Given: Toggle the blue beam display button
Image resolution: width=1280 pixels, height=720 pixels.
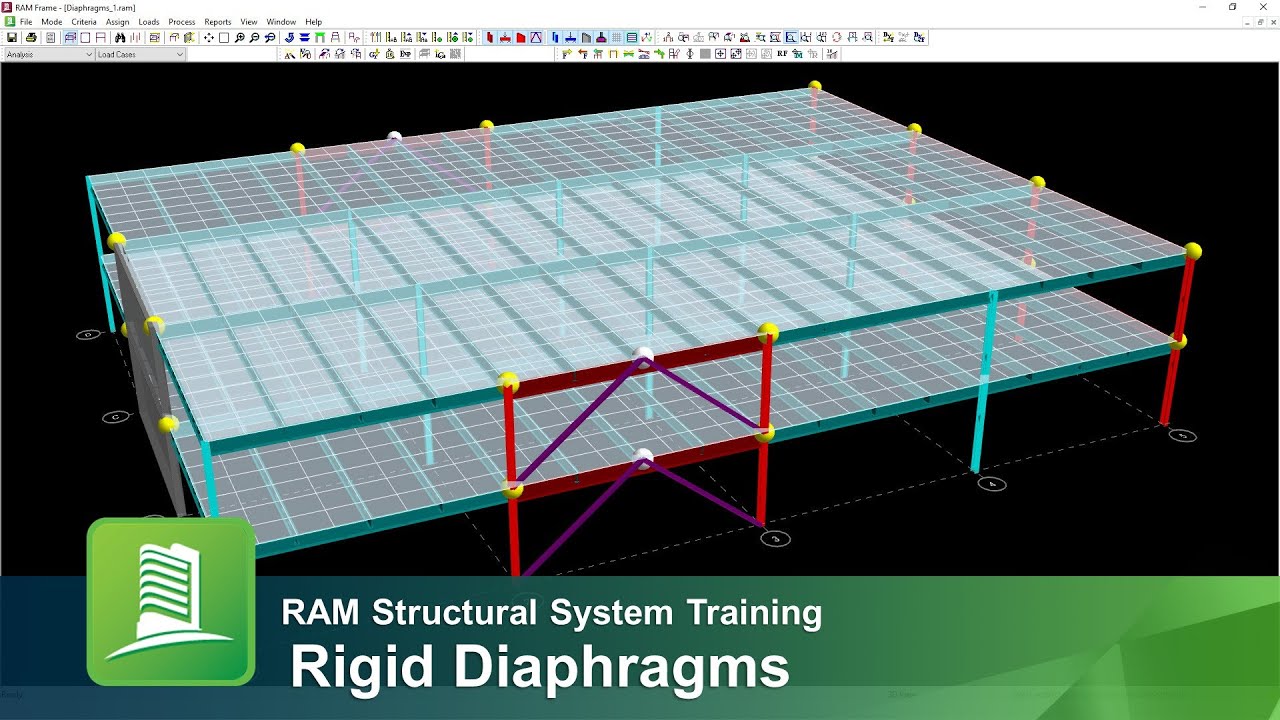Looking at the screenshot, I should click(570, 38).
